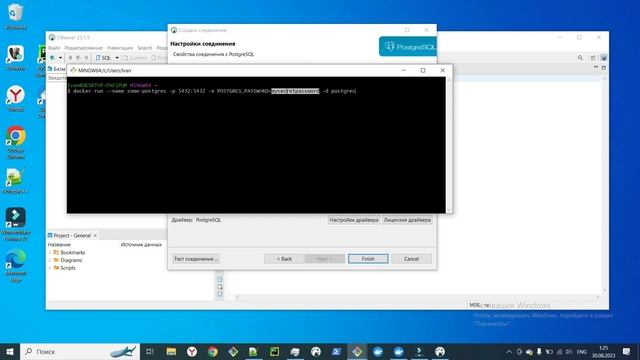Open new connection dropdown arrow in DBeaver toolbar
640x360 pixels.
60,58
